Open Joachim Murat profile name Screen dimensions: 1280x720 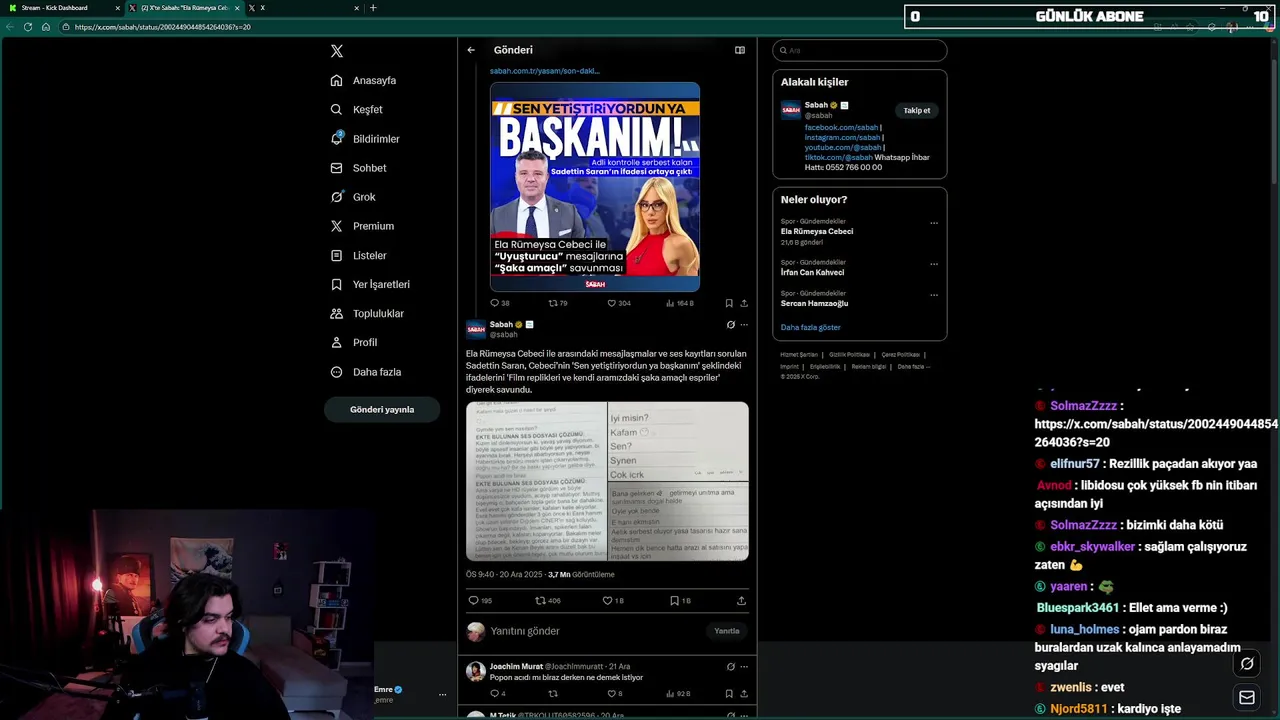516,666
